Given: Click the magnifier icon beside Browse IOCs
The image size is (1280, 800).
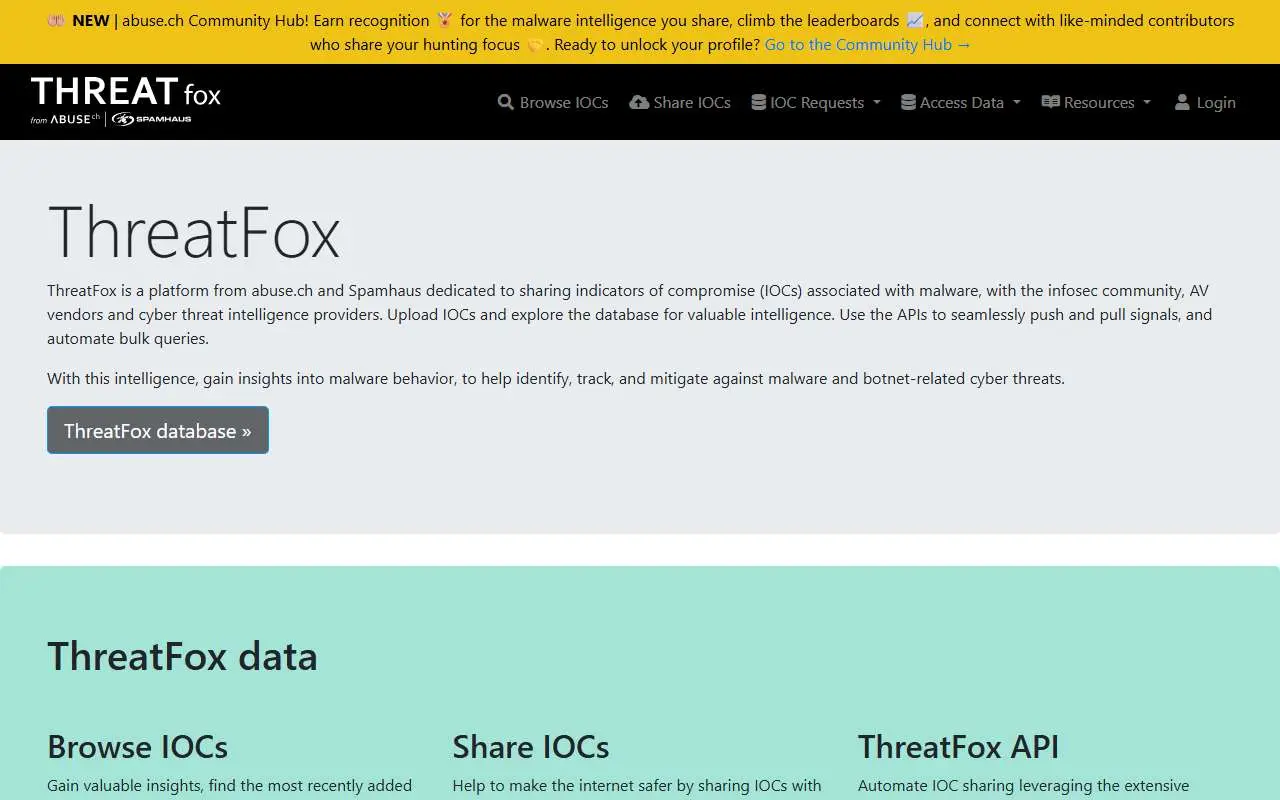Looking at the screenshot, I should (x=506, y=102).
